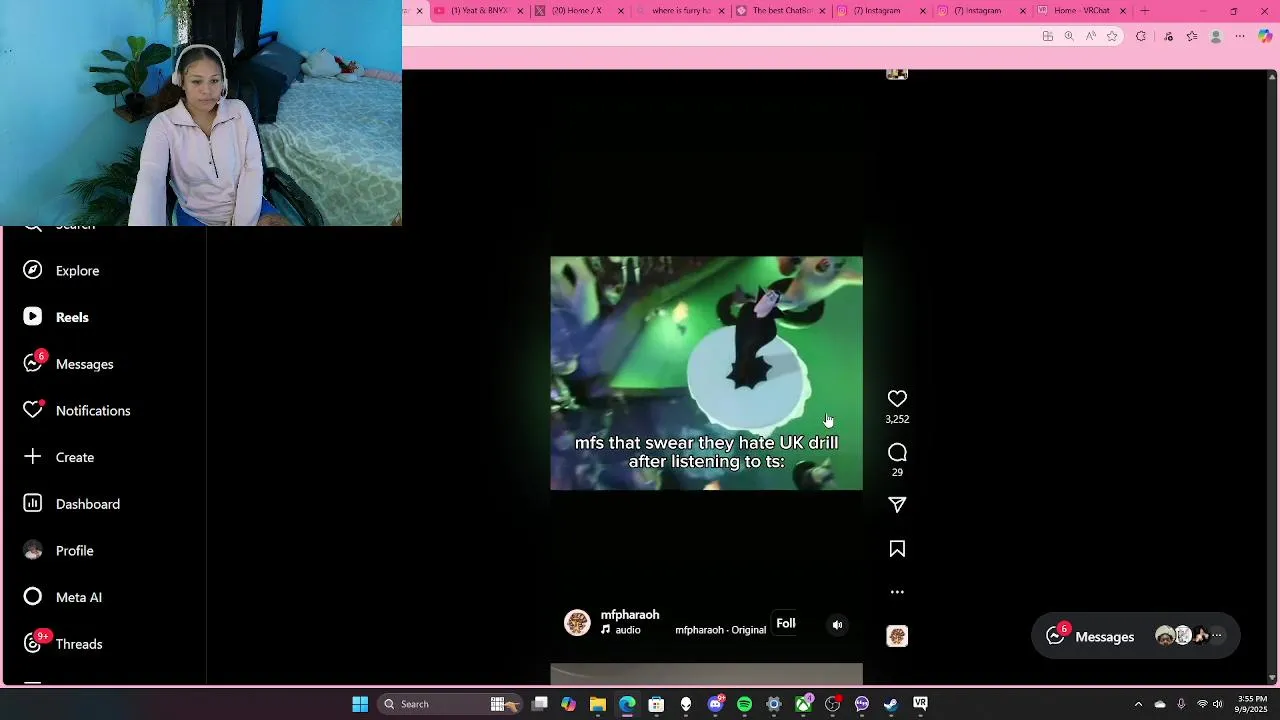This screenshot has height=720, width=1280.
Task: Click the browser zoom magnifier icon
Action: 1069,36
